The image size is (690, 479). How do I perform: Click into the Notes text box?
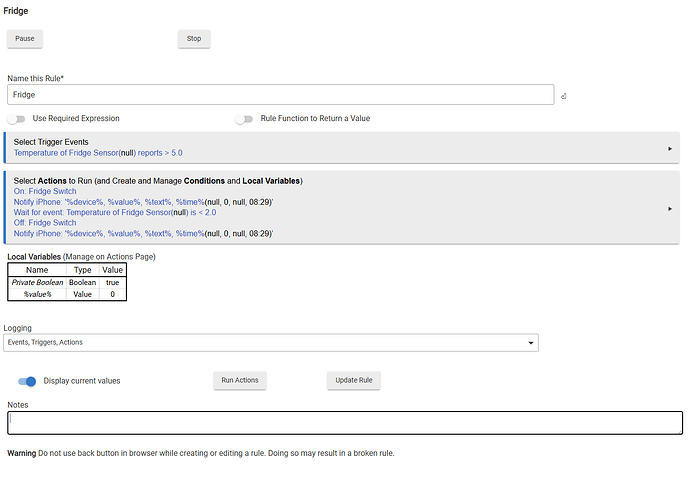[344, 423]
